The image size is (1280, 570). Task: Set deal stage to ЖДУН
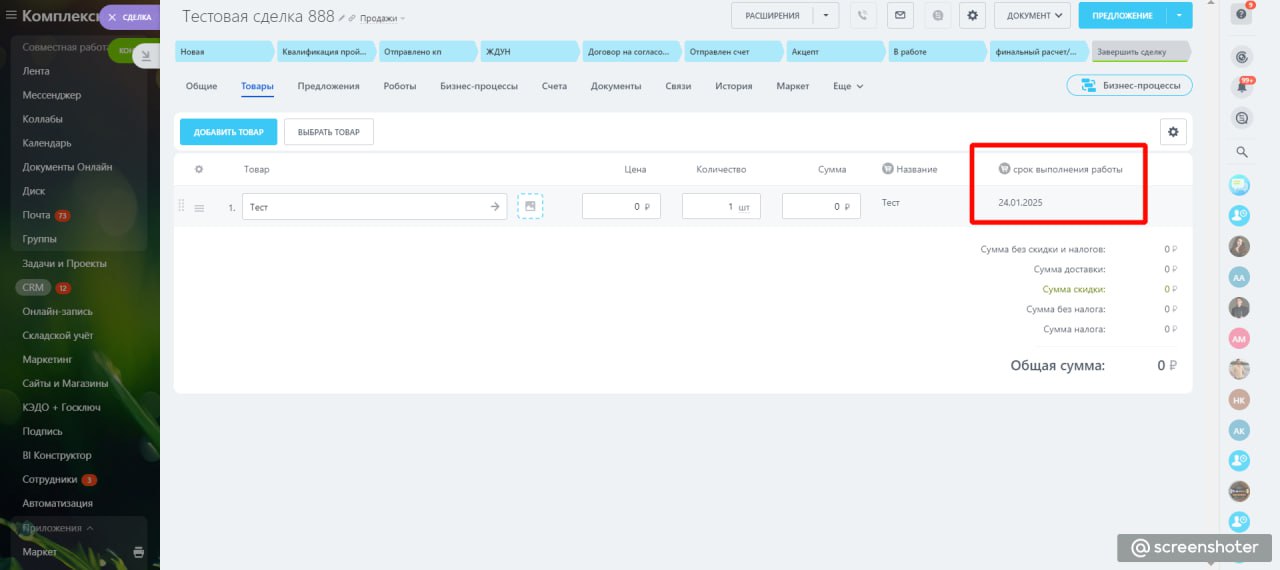[x=528, y=51]
